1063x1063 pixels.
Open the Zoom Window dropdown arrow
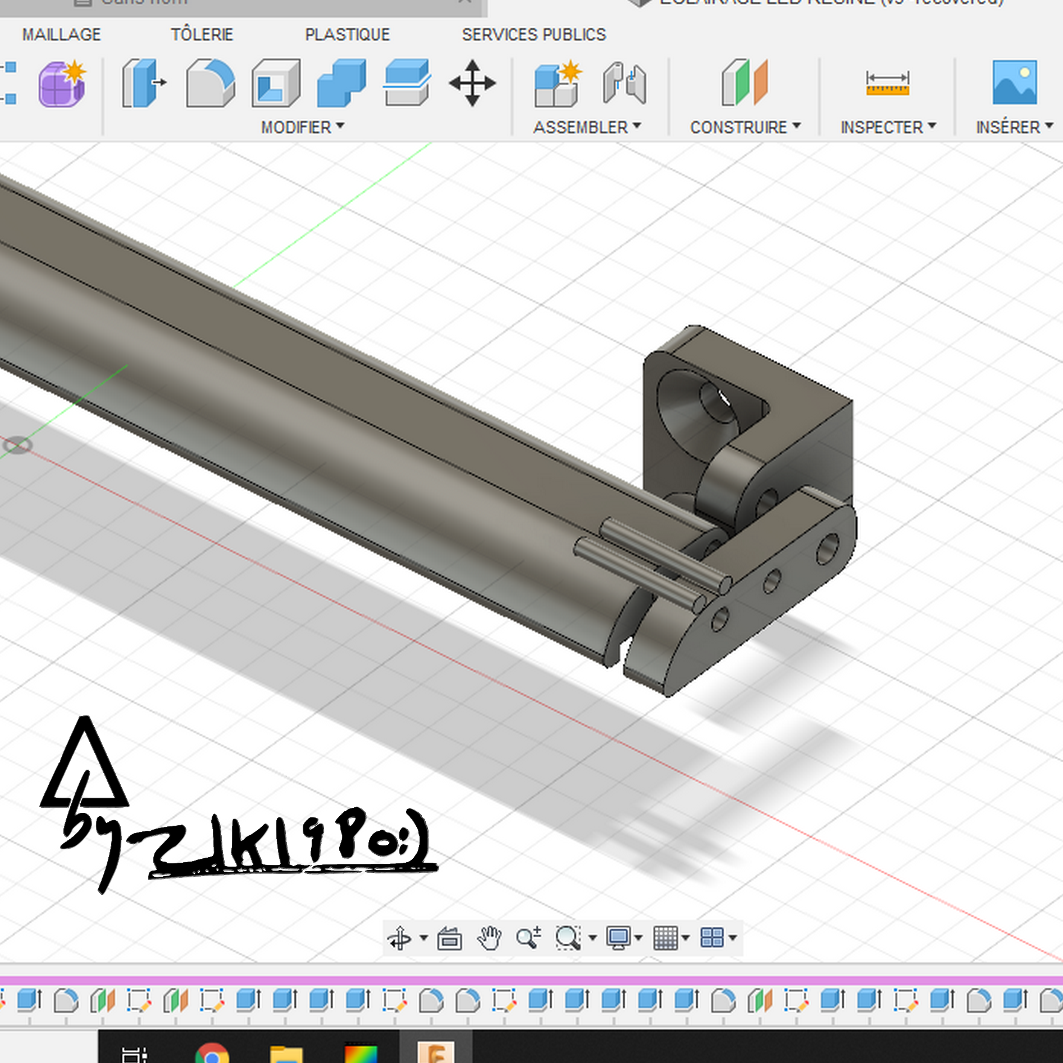[x=593, y=938]
